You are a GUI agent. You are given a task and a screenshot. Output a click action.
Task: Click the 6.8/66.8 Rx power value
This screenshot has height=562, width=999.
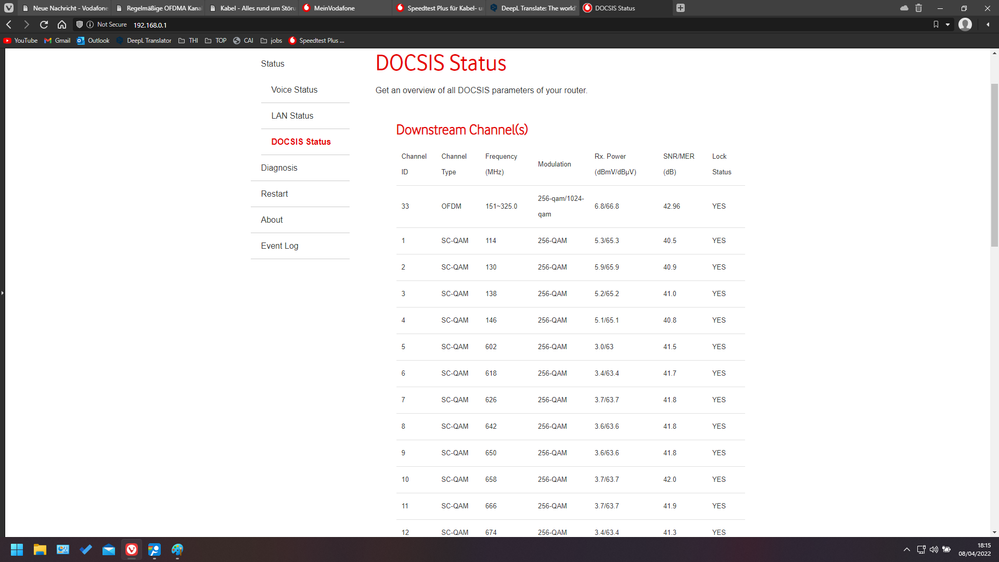(x=607, y=206)
